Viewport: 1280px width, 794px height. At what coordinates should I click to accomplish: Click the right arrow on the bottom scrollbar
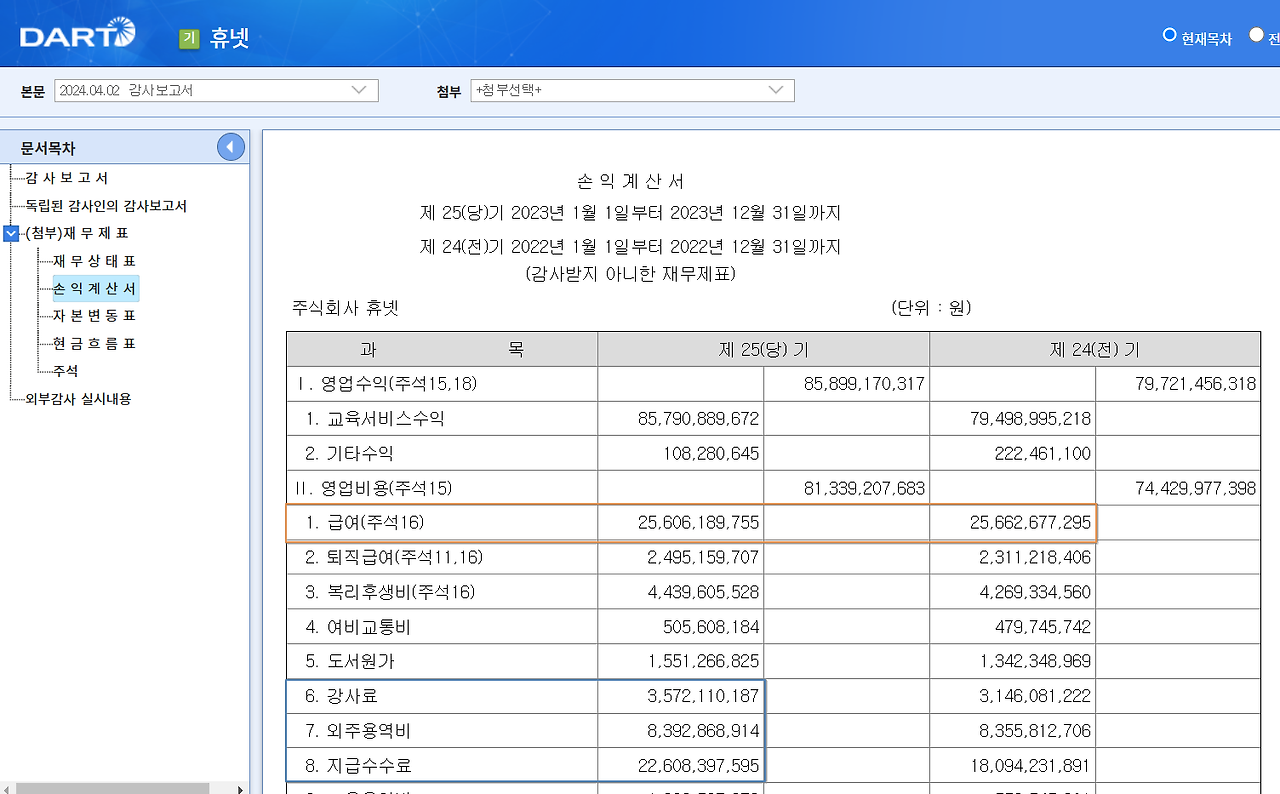pyautogui.click(x=240, y=788)
